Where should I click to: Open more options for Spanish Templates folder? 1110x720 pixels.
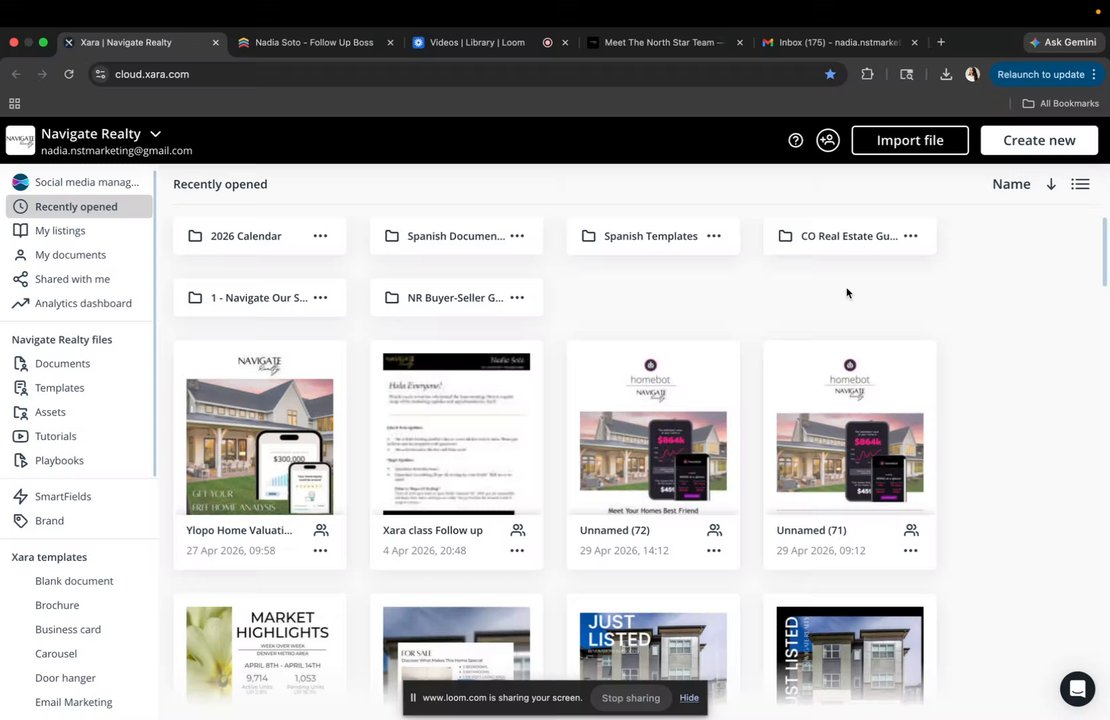click(714, 236)
